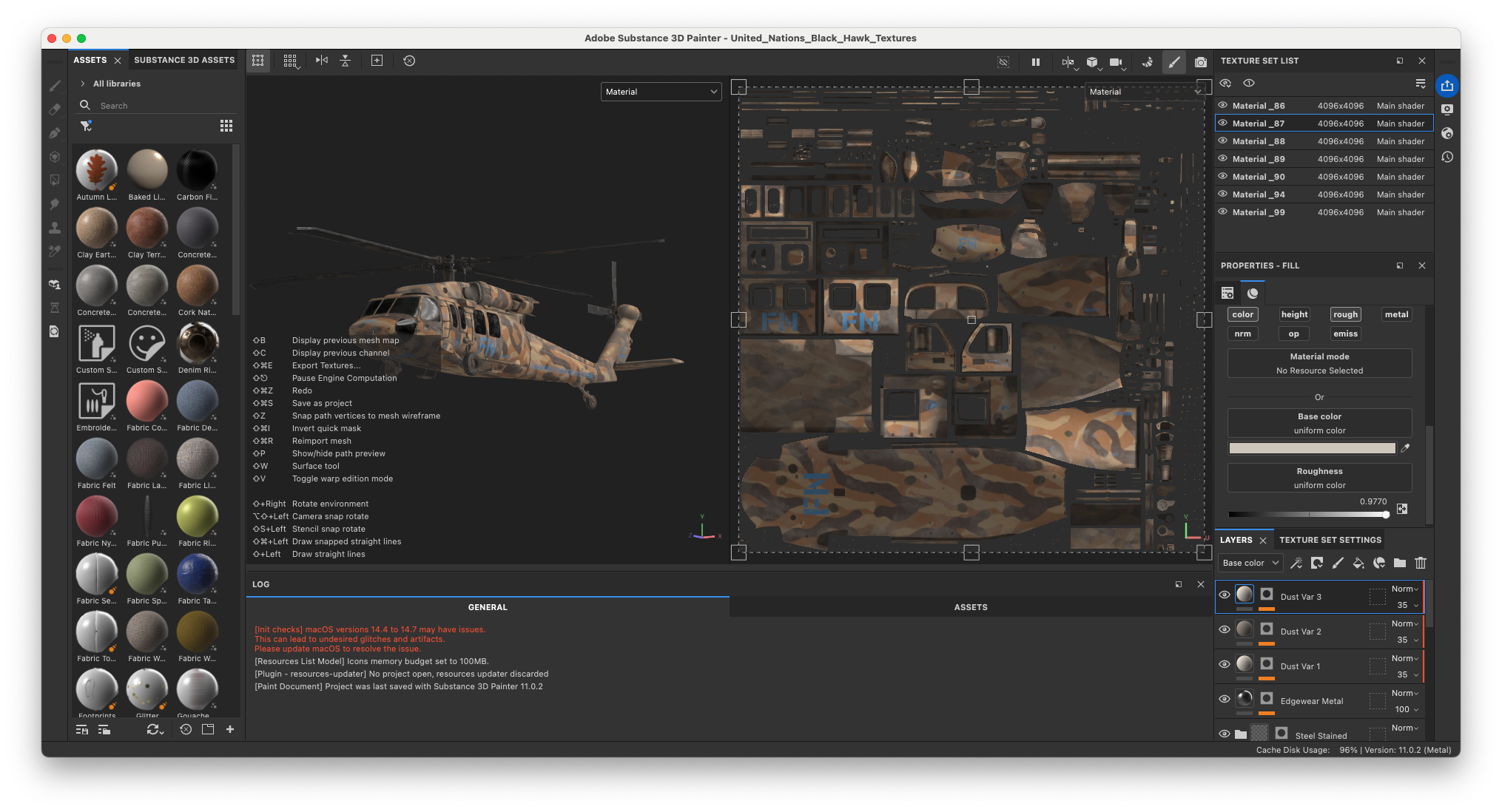Image resolution: width=1502 pixels, height=812 pixels.
Task: Click the blue share export button
Action: [x=1447, y=86]
